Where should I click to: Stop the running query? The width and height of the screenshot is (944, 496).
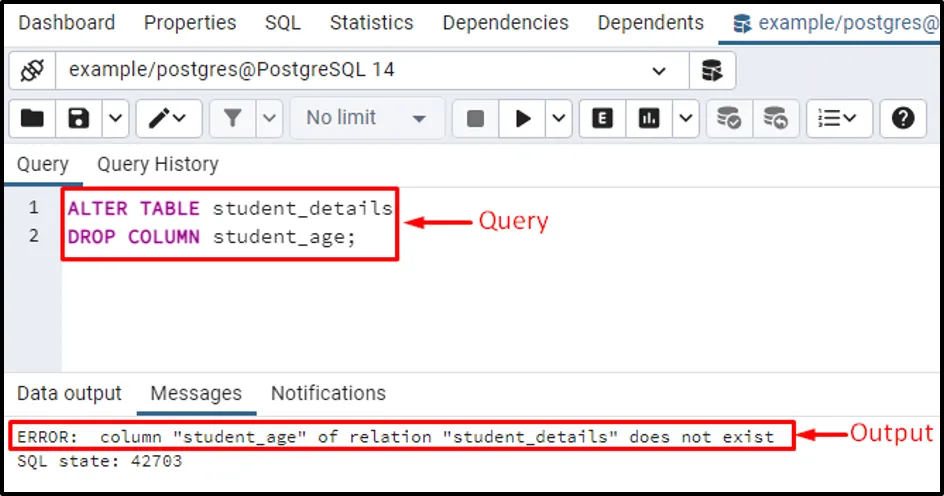click(475, 118)
